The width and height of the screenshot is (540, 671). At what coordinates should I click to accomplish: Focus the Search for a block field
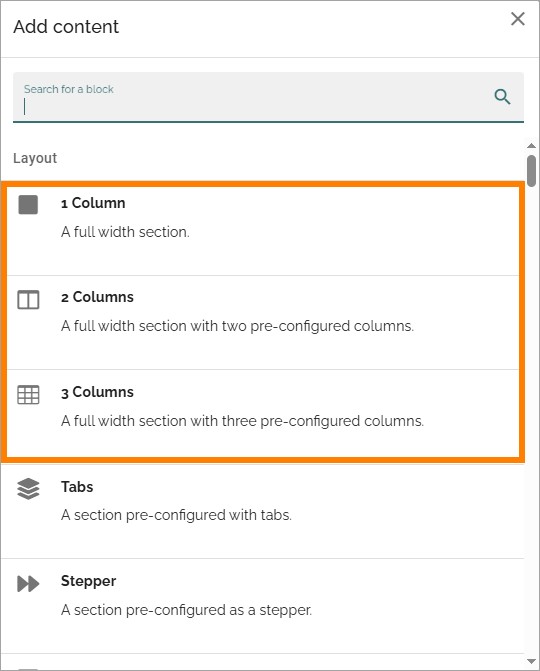pyautogui.click(x=268, y=97)
